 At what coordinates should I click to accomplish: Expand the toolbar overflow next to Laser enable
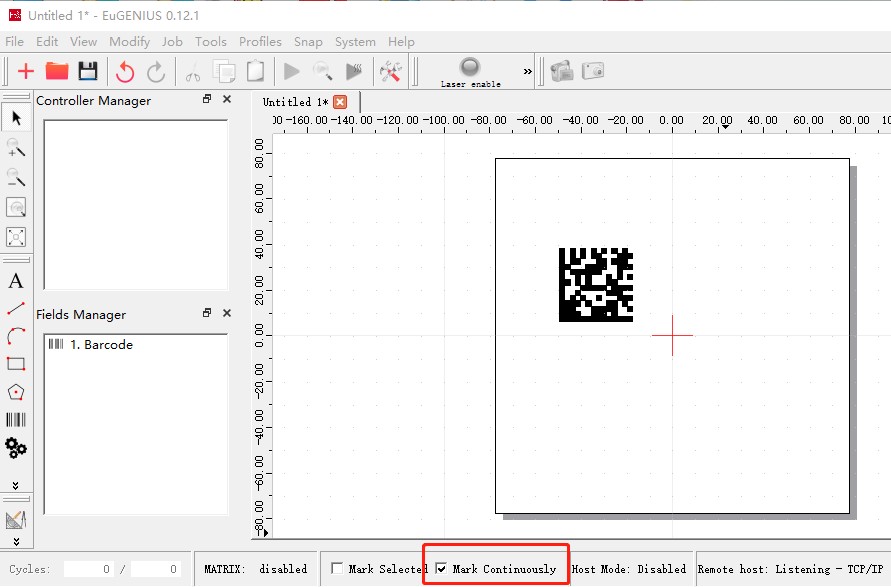[x=528, y=72]
